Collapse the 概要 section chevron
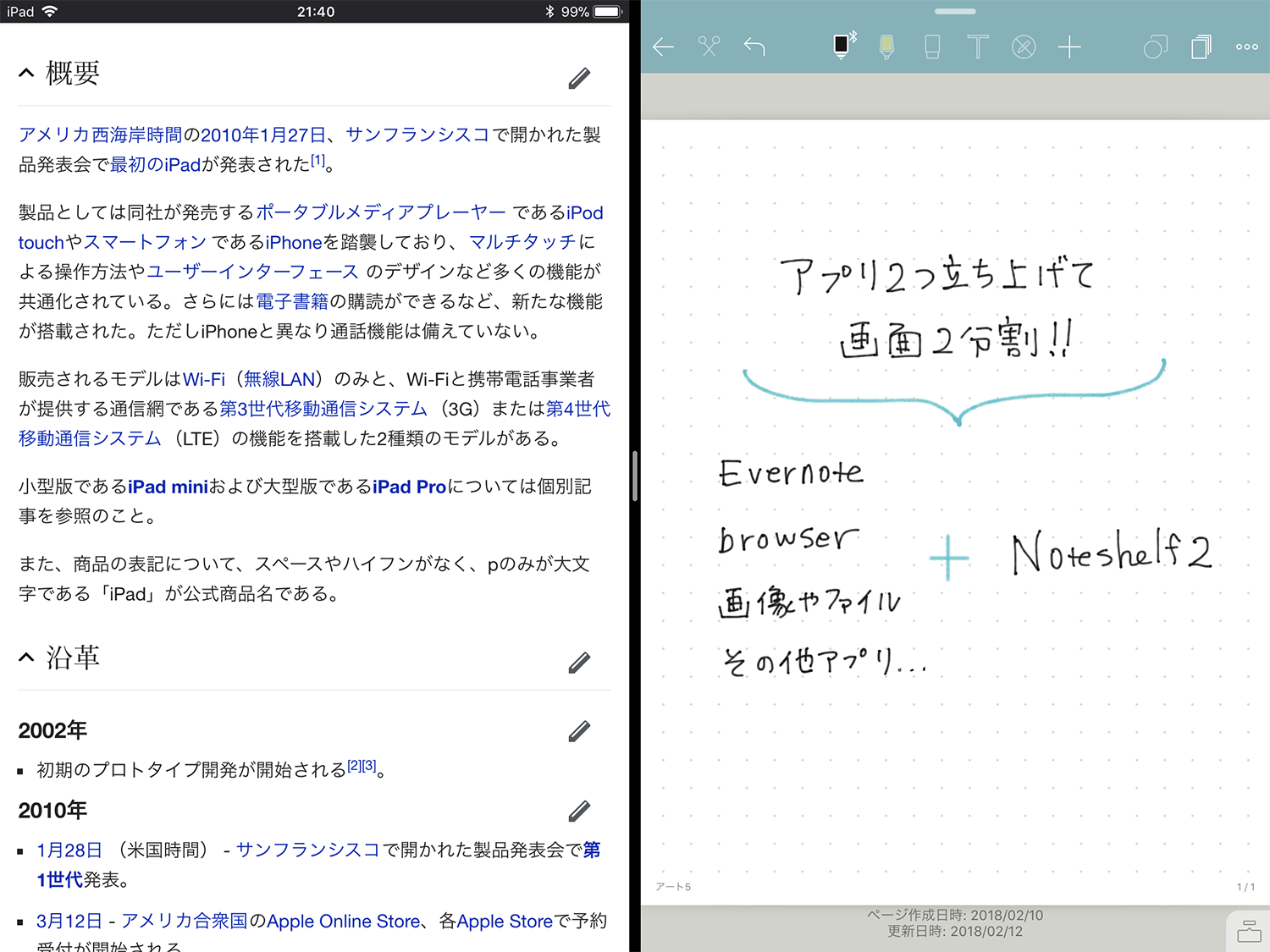The image size is (1270, 952). click(26, 73)
